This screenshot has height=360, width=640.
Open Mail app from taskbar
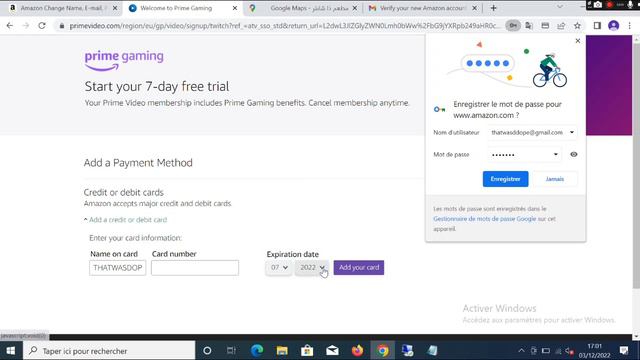(332, 351)
